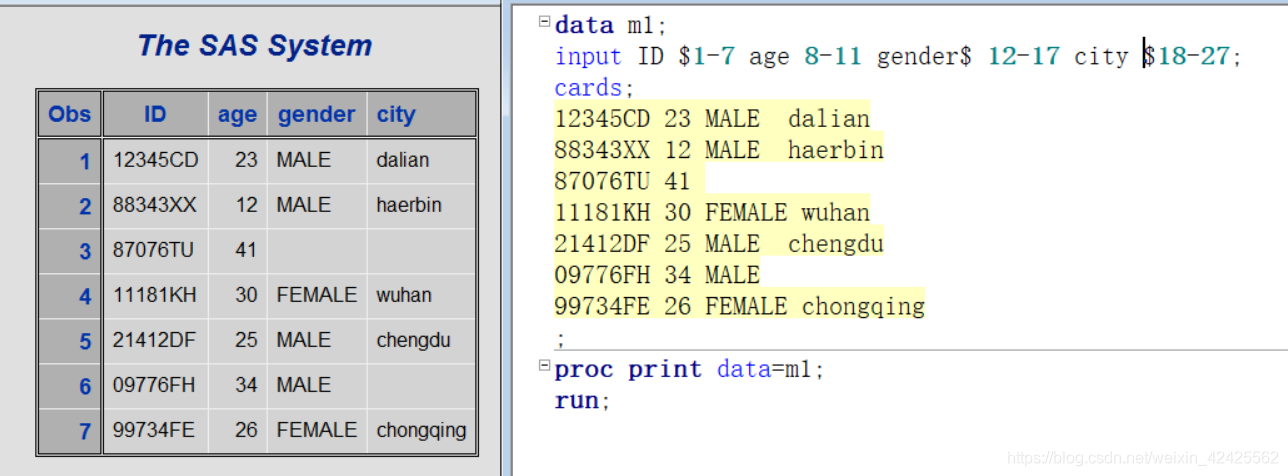Select the city column header
This screenshot has width=1288, height=476.
pos(420,114)
